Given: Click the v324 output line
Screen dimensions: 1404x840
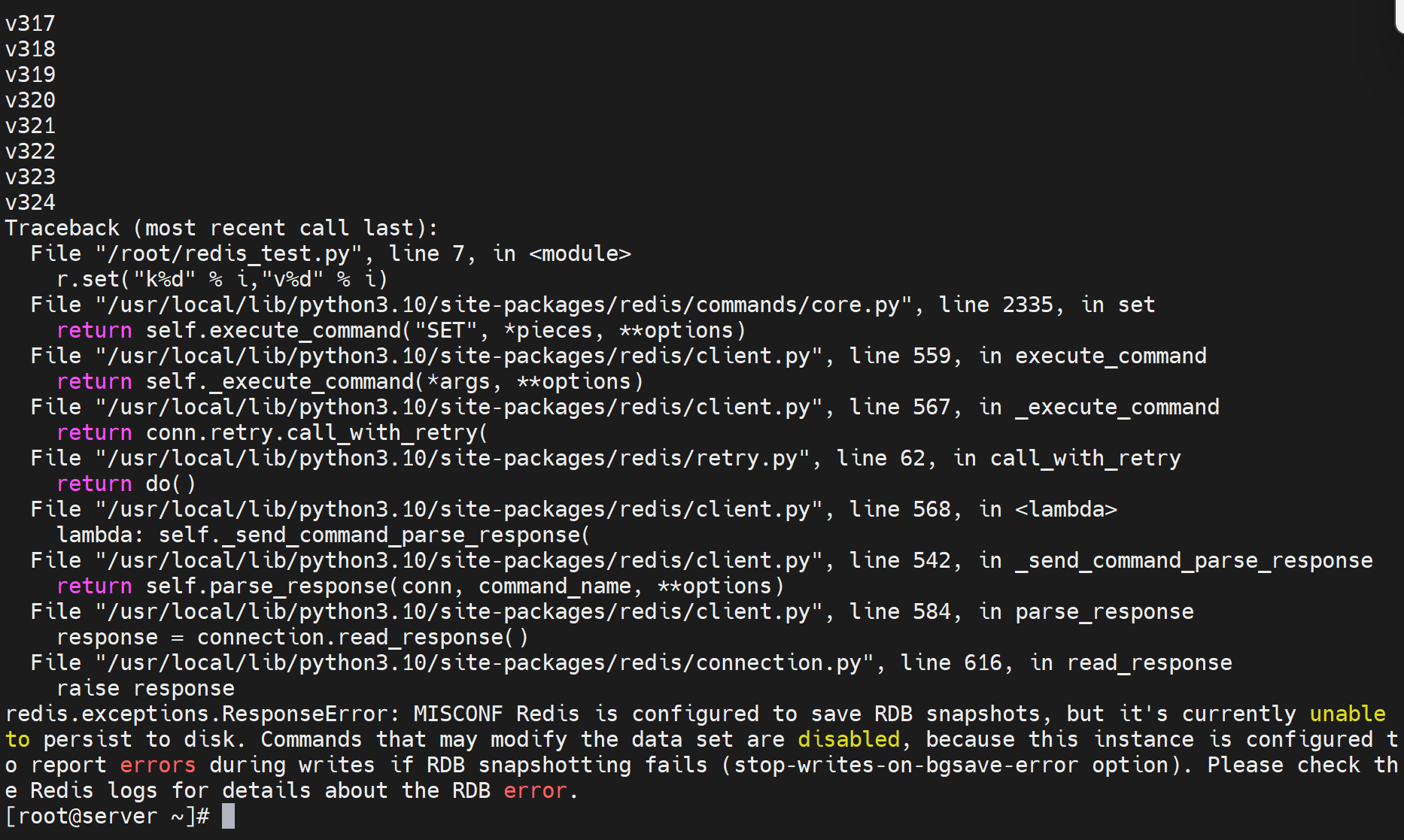Looking at the screenshot, I should (x=30, y=202).
